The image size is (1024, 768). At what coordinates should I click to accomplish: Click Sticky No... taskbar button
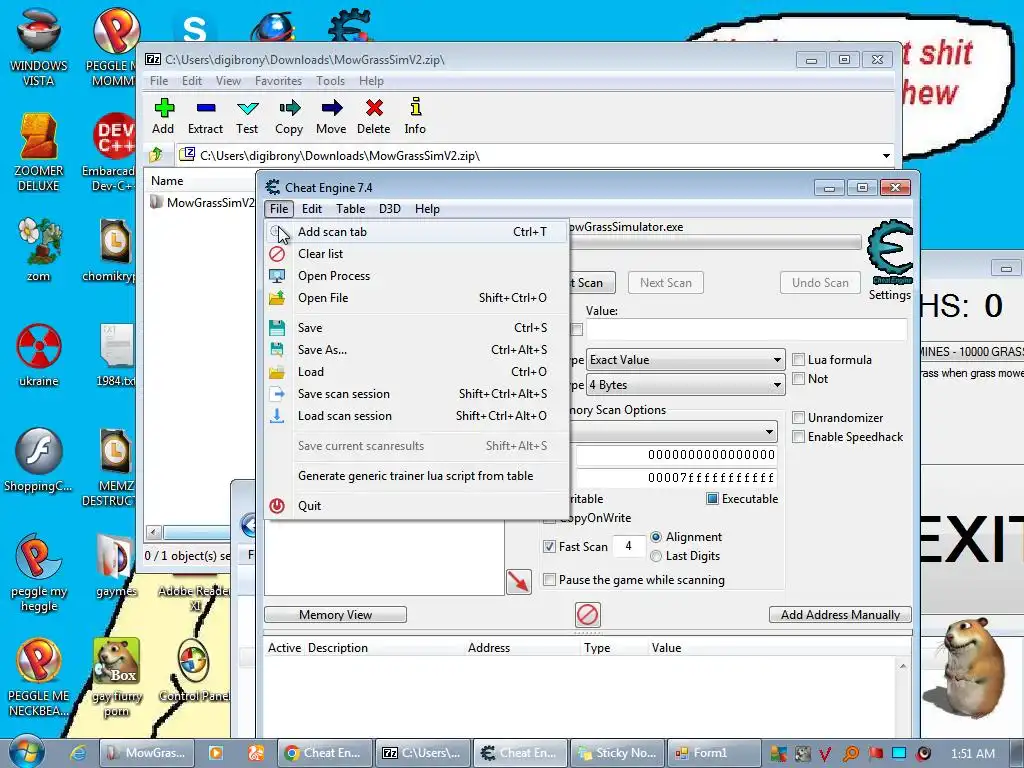pyautogui.click(x=617, y=753)
